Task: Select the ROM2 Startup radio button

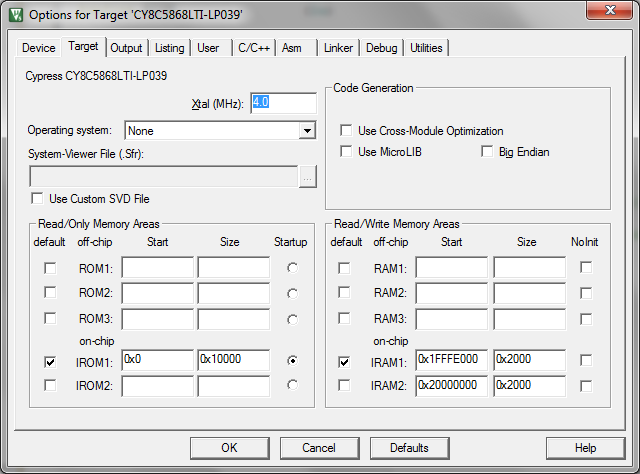Action: point(292,294)
